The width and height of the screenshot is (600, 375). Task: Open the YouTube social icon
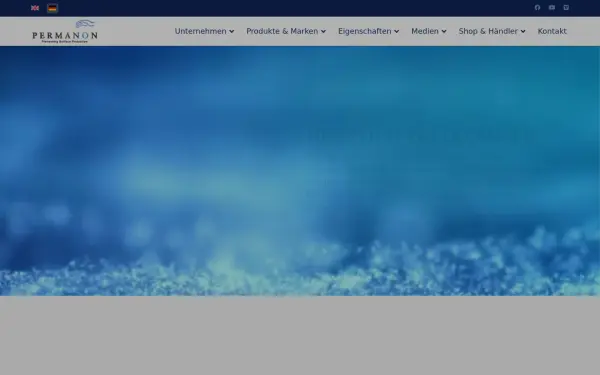click(552, 7)
